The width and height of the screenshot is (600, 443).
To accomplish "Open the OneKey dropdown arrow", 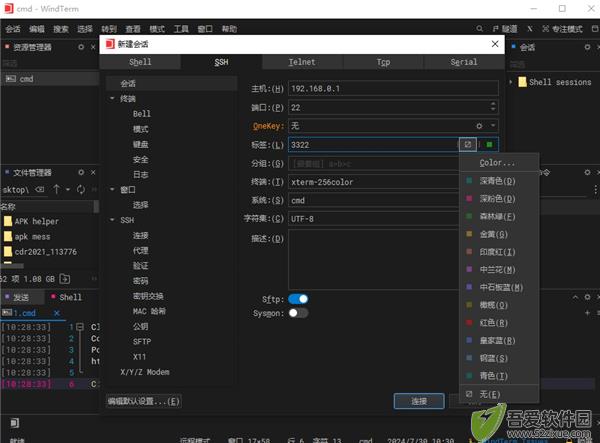I will pyautogui.click(x=493, y=125).
